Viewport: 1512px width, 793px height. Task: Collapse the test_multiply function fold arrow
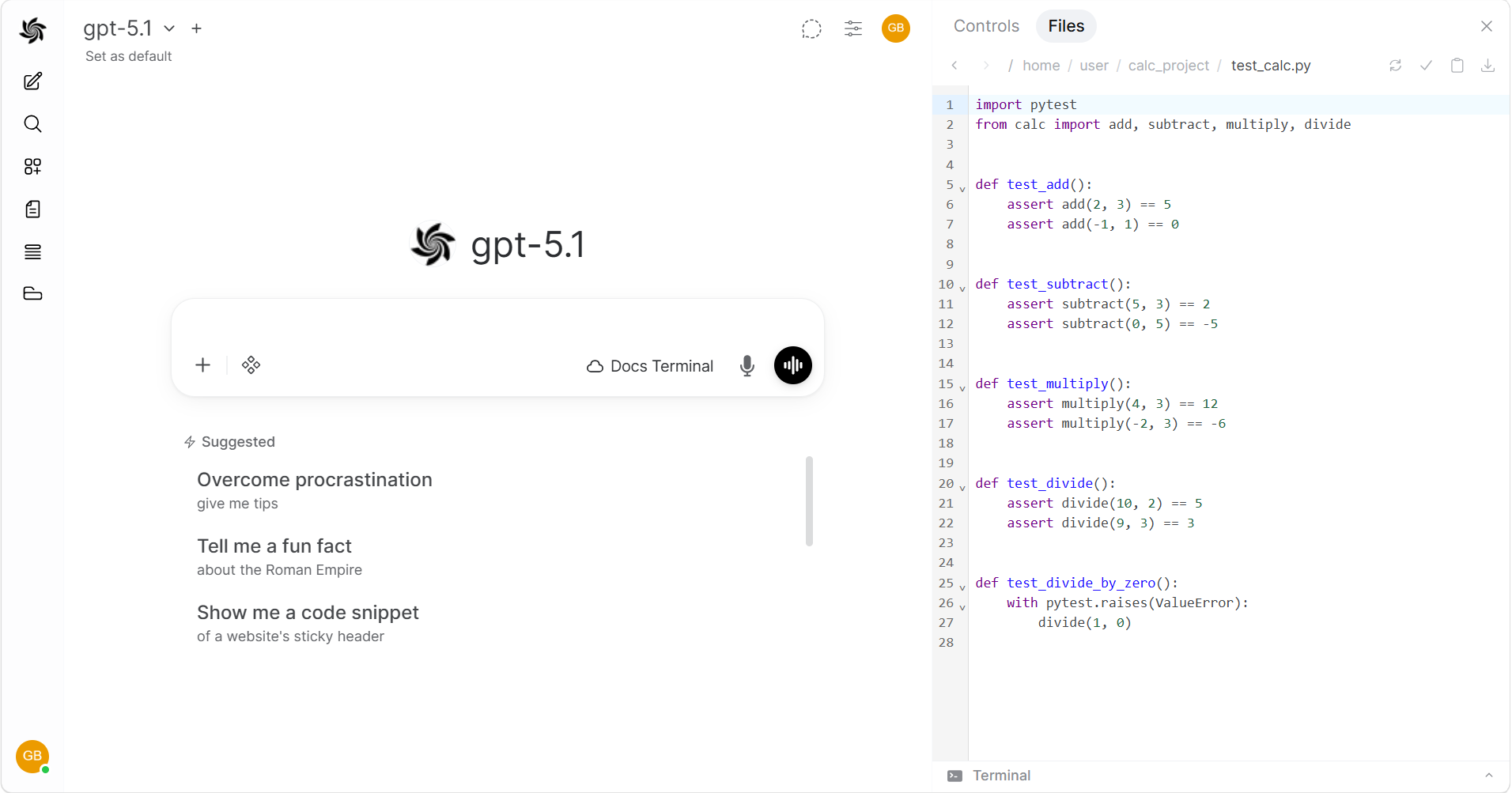[962, 387]
